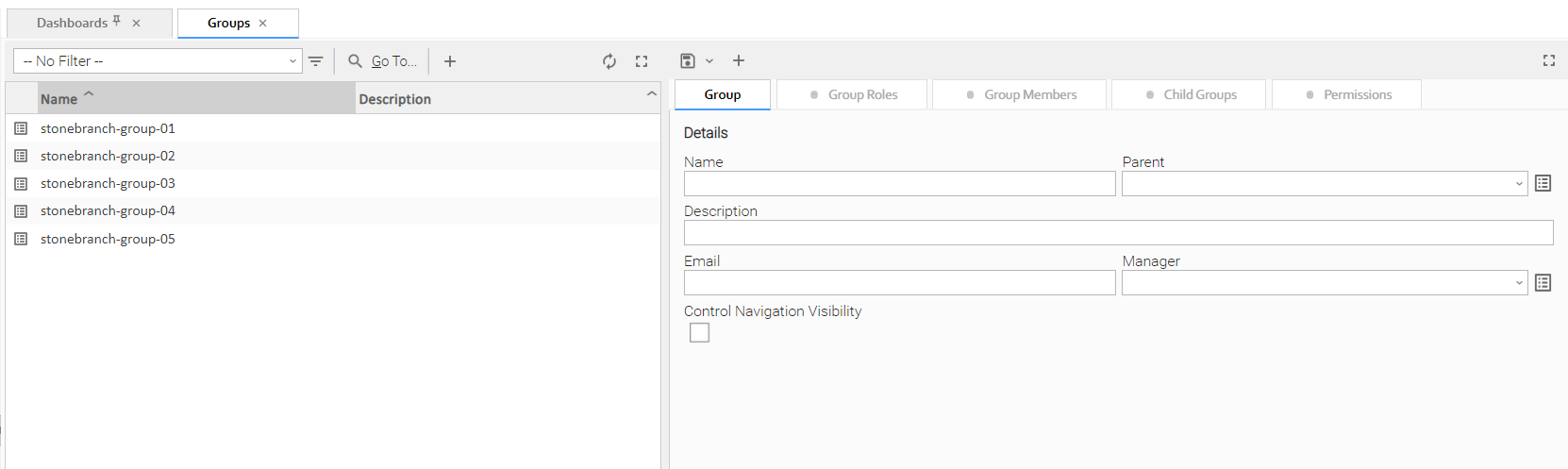
Task: Maximize the group details panel
Action: [x=1548, y=60]
